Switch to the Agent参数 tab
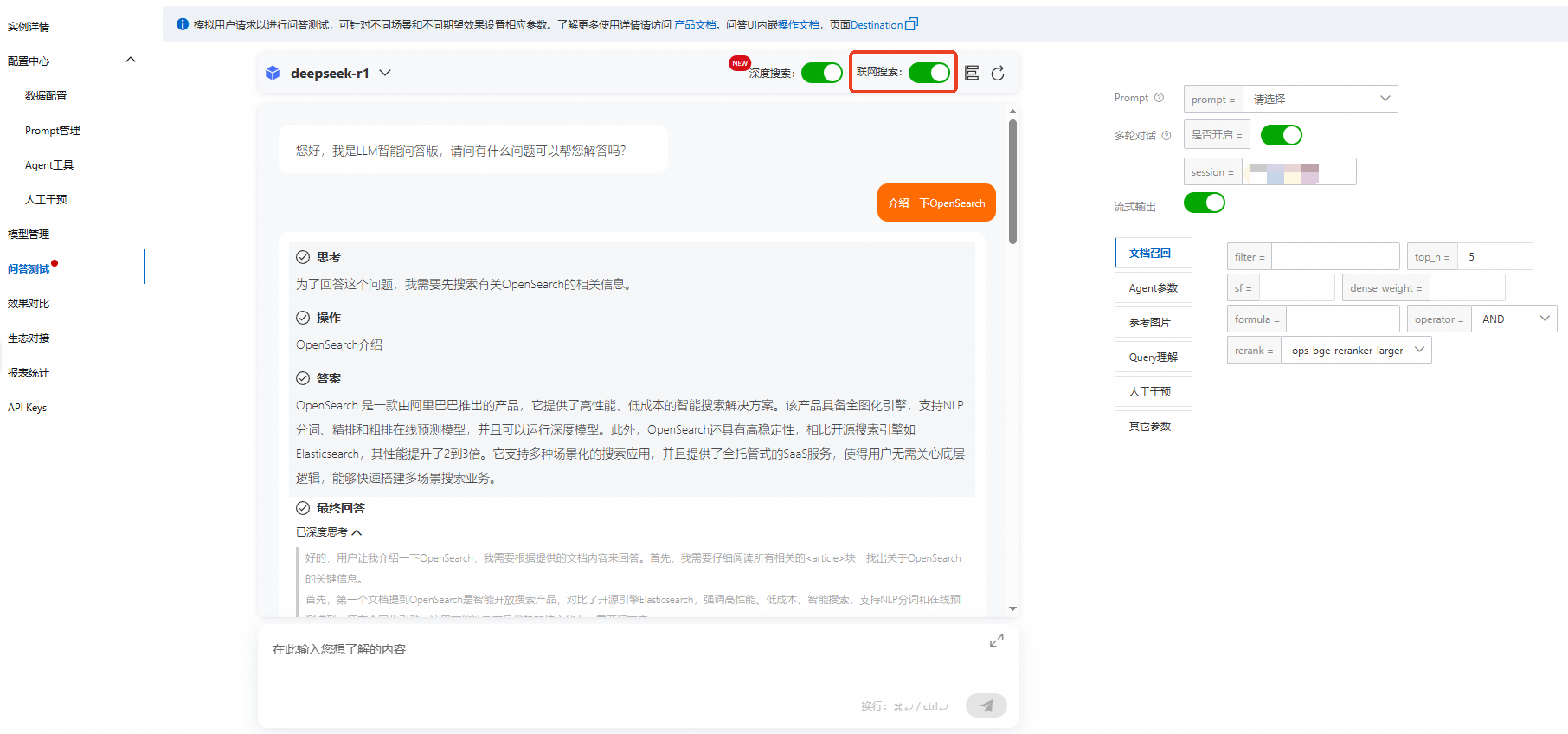 1154,287
